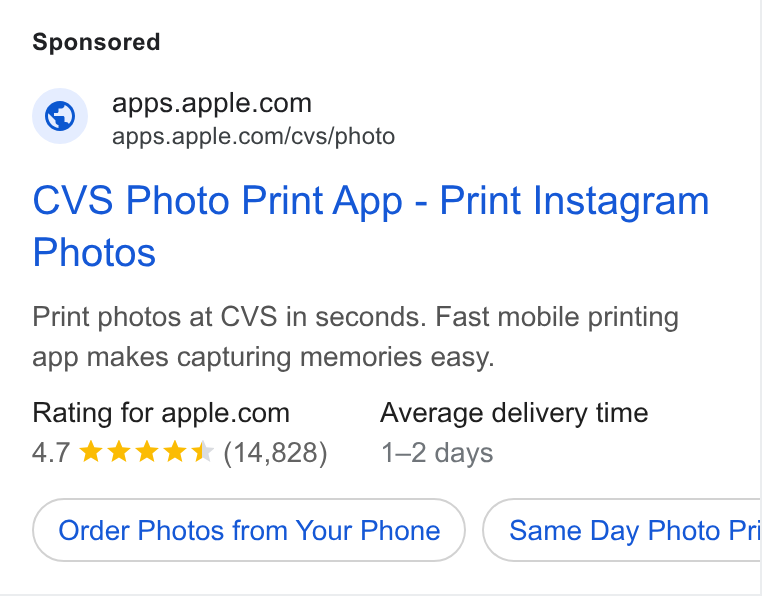
Task: Click the 4.7 star rating icons
Action: (146, 452)
